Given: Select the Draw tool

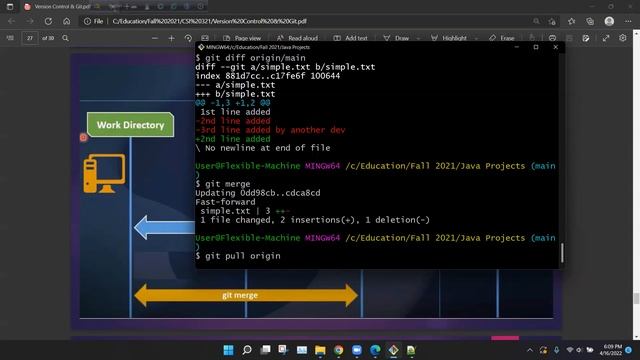Looking at the screenshot, I should tap(396, 38).
